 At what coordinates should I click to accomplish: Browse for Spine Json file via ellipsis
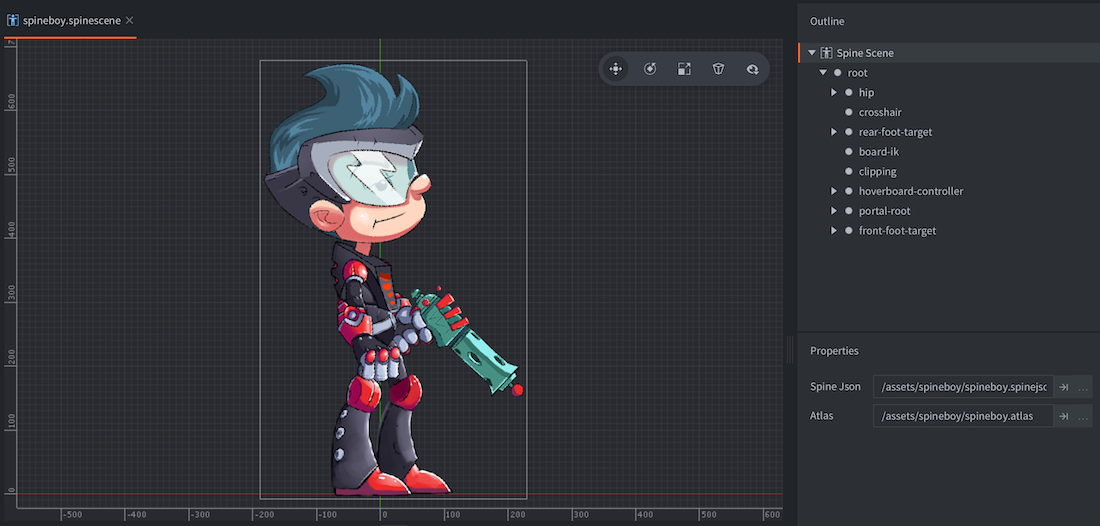tap(1083, 387)
